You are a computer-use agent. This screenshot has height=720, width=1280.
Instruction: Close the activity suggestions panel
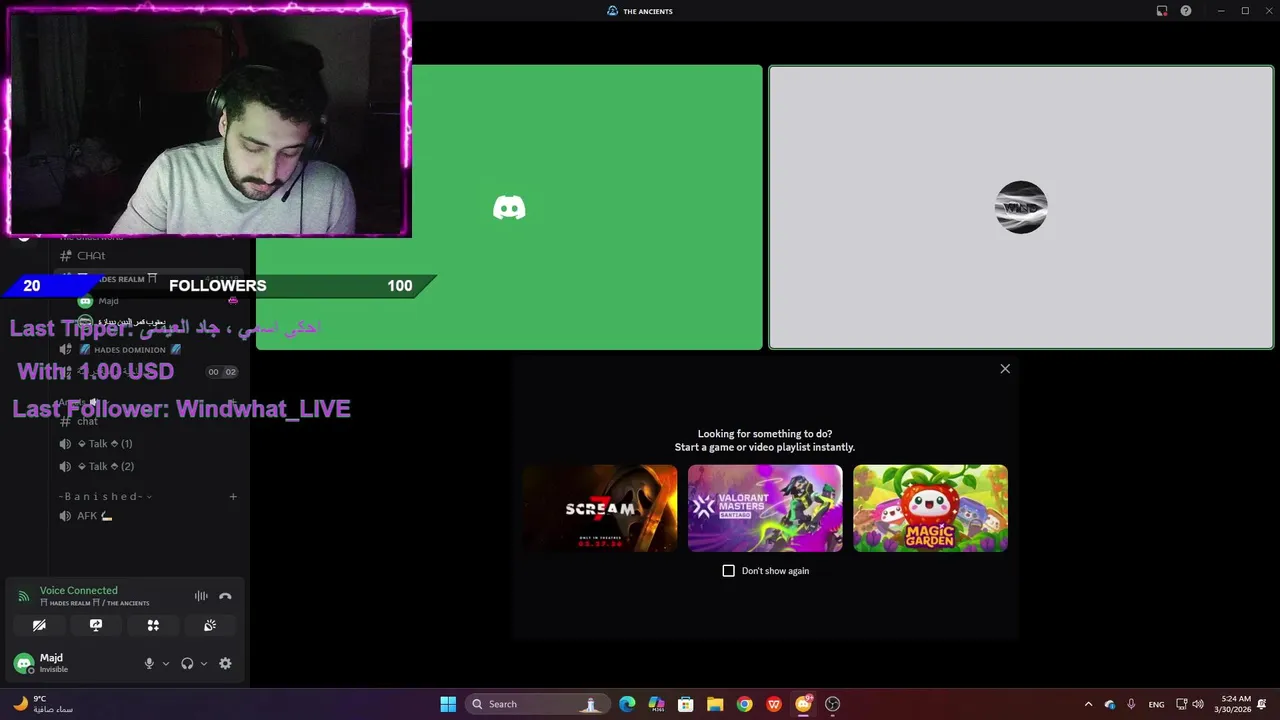pyautogui.click(x=1005, y=369)
